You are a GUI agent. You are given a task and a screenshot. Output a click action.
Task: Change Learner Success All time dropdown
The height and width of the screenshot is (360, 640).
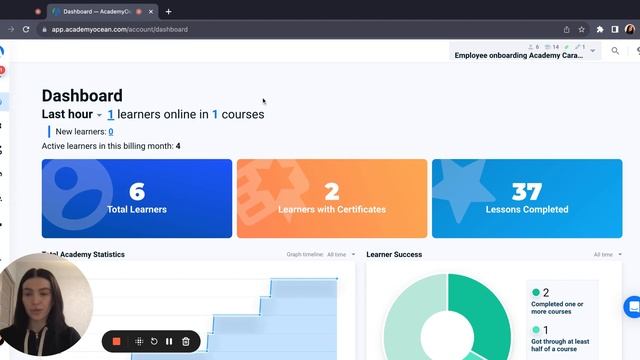608,254
